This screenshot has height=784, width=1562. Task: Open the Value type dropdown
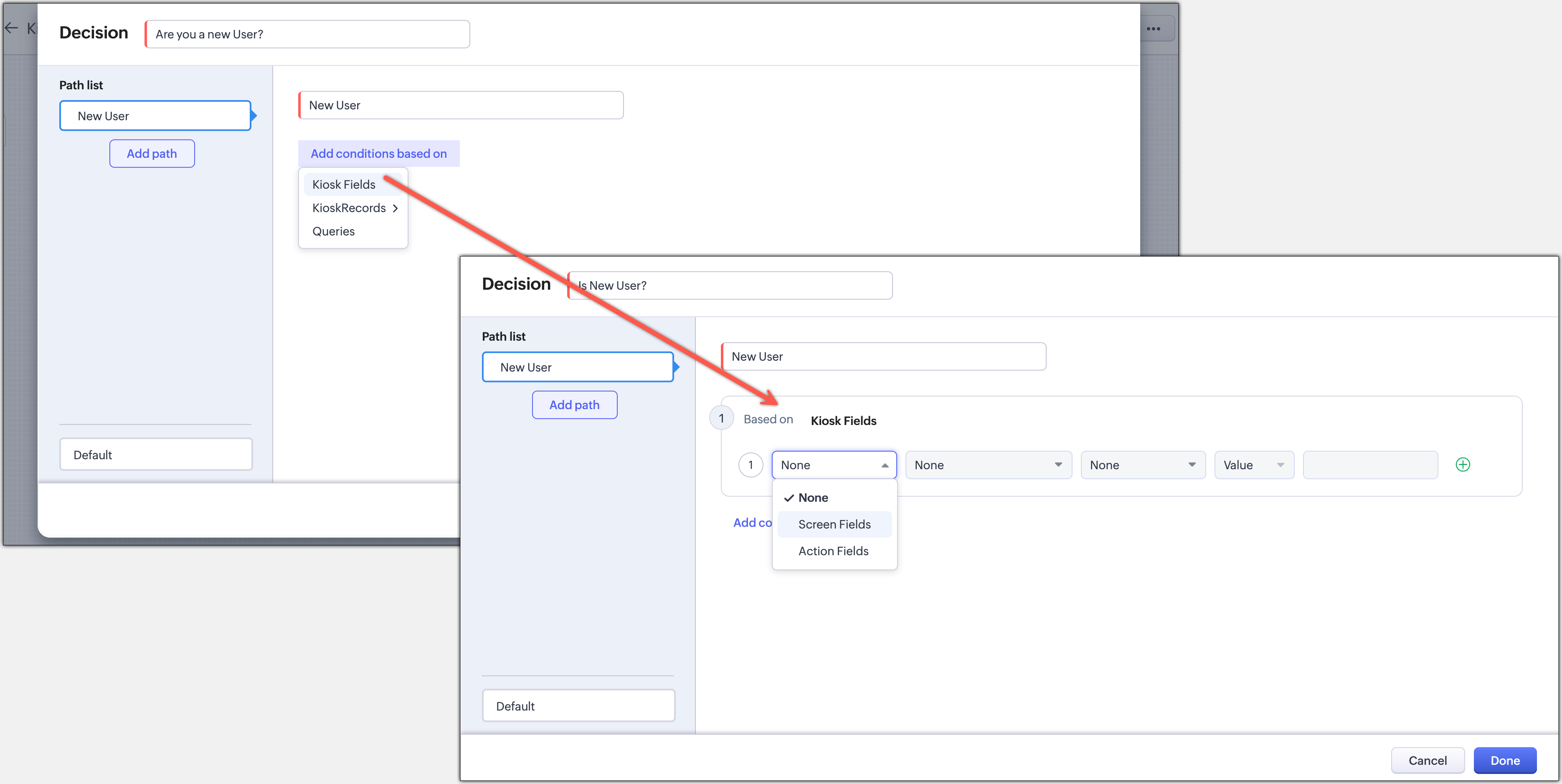click(1253, 465)
